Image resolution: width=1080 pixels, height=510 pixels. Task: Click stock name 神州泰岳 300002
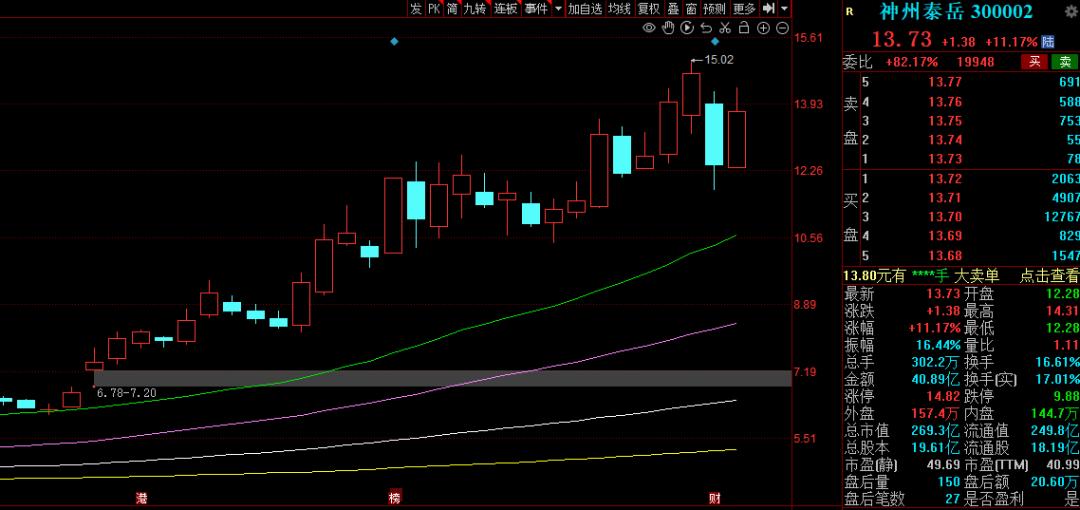tap(956, 12)
